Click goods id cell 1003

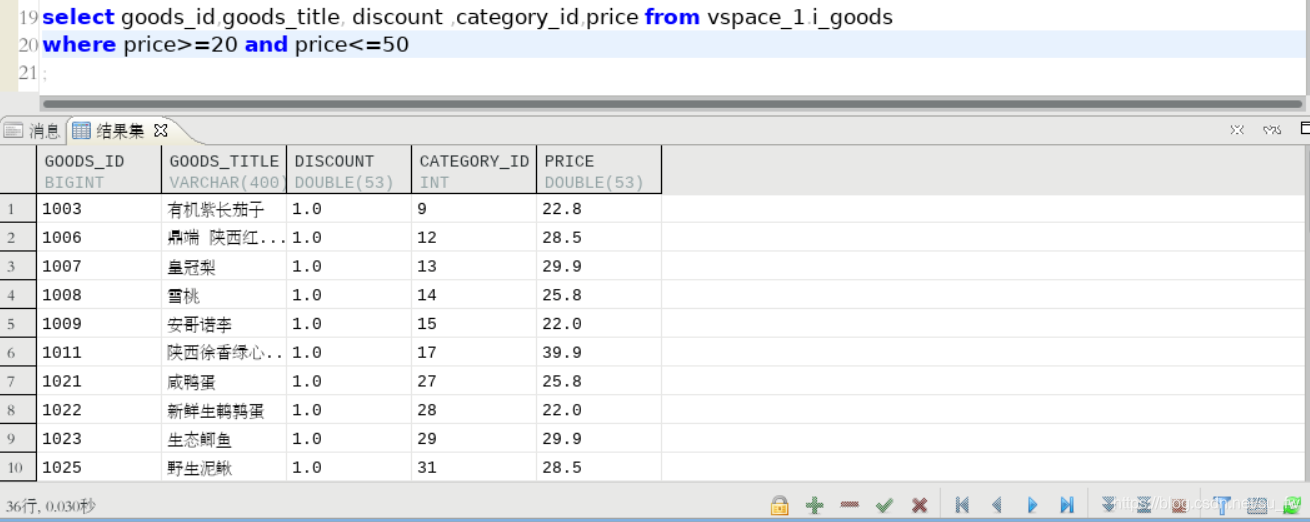(x=100, y=209)
